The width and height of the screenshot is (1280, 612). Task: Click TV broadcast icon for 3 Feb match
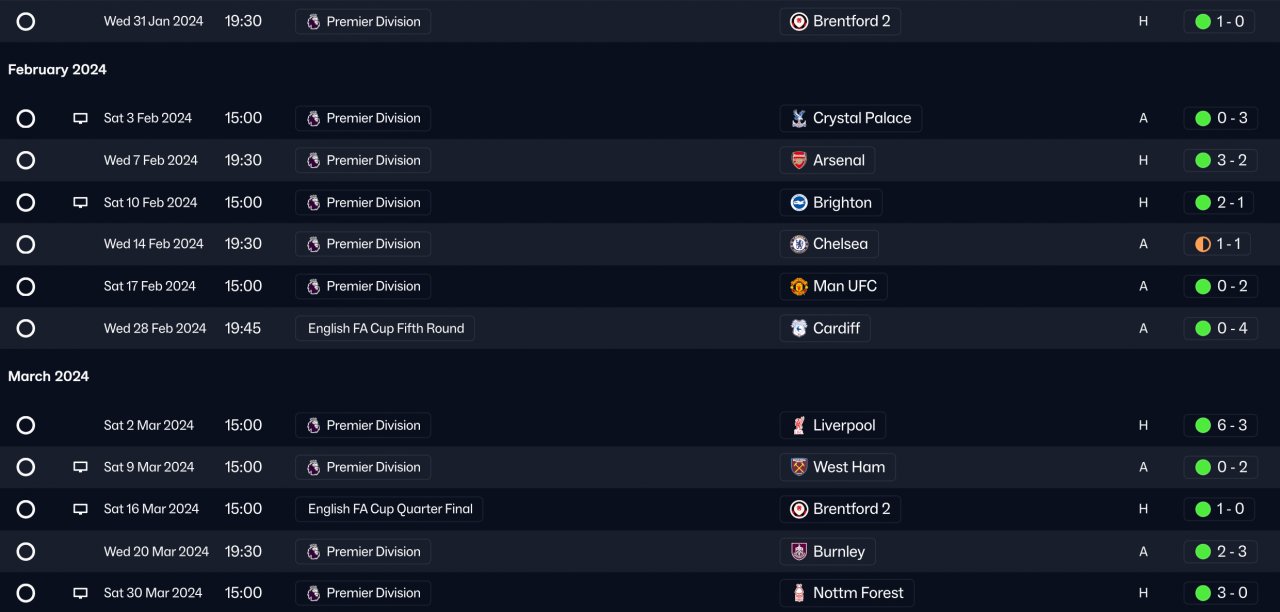pos(80,118)
